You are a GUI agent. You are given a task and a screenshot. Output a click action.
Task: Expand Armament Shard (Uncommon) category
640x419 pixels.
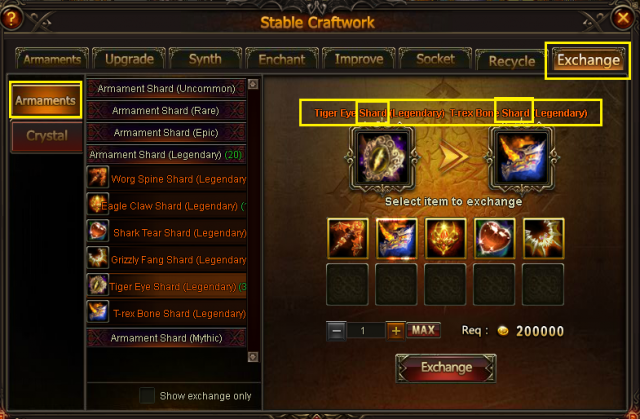[167, 89]
